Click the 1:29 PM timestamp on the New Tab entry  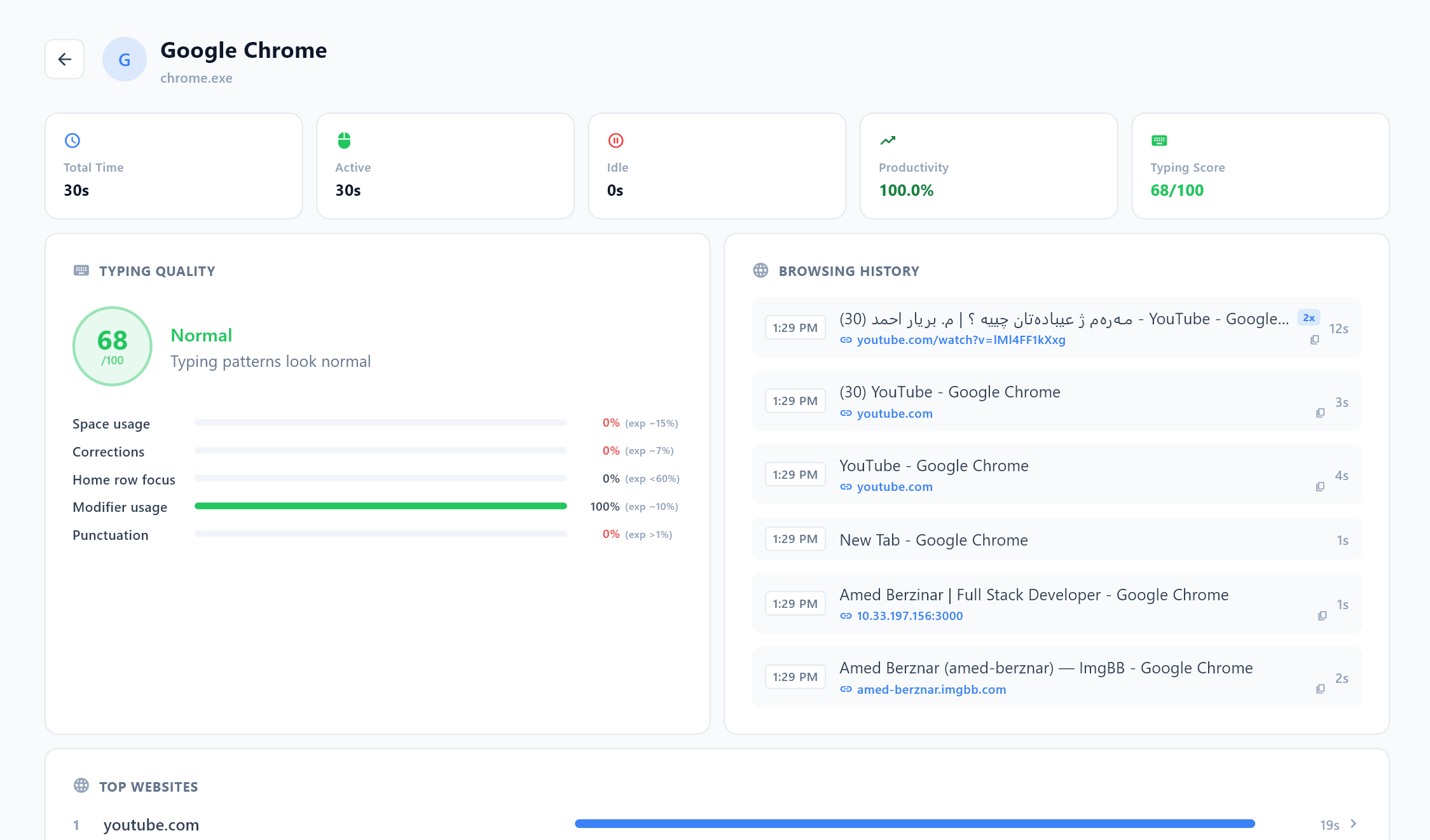(x=795, y=539)
